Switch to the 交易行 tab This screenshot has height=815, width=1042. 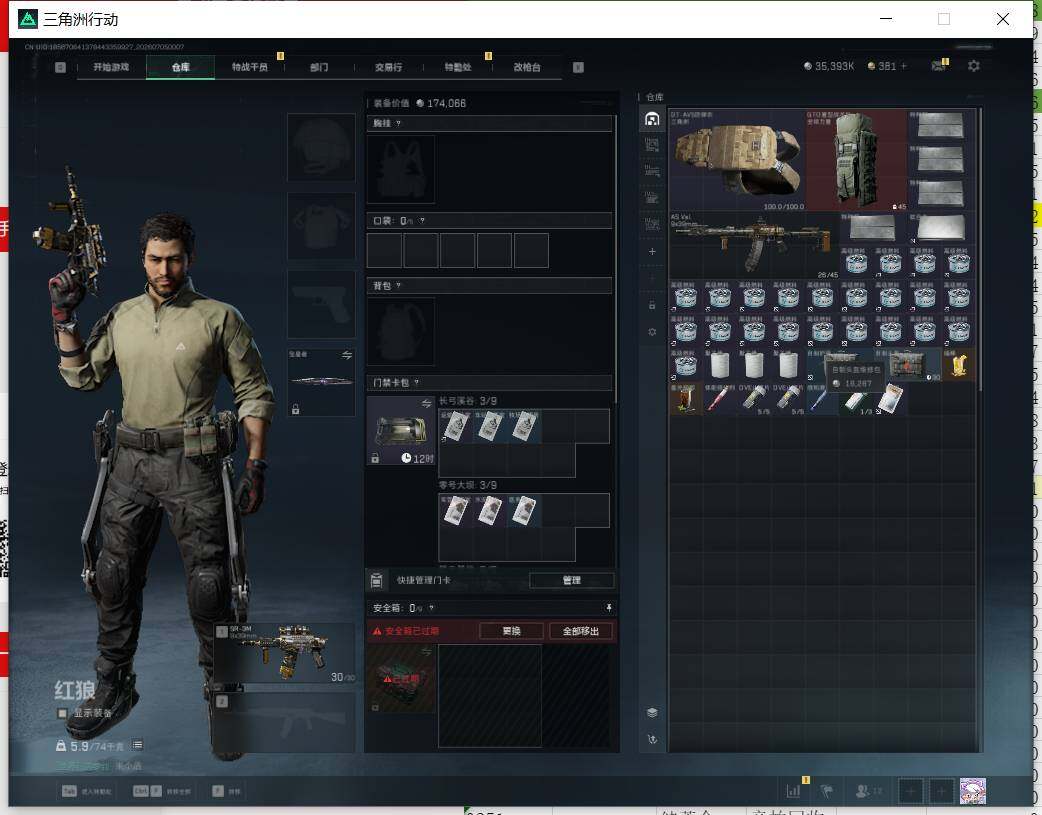click(388, 67)
